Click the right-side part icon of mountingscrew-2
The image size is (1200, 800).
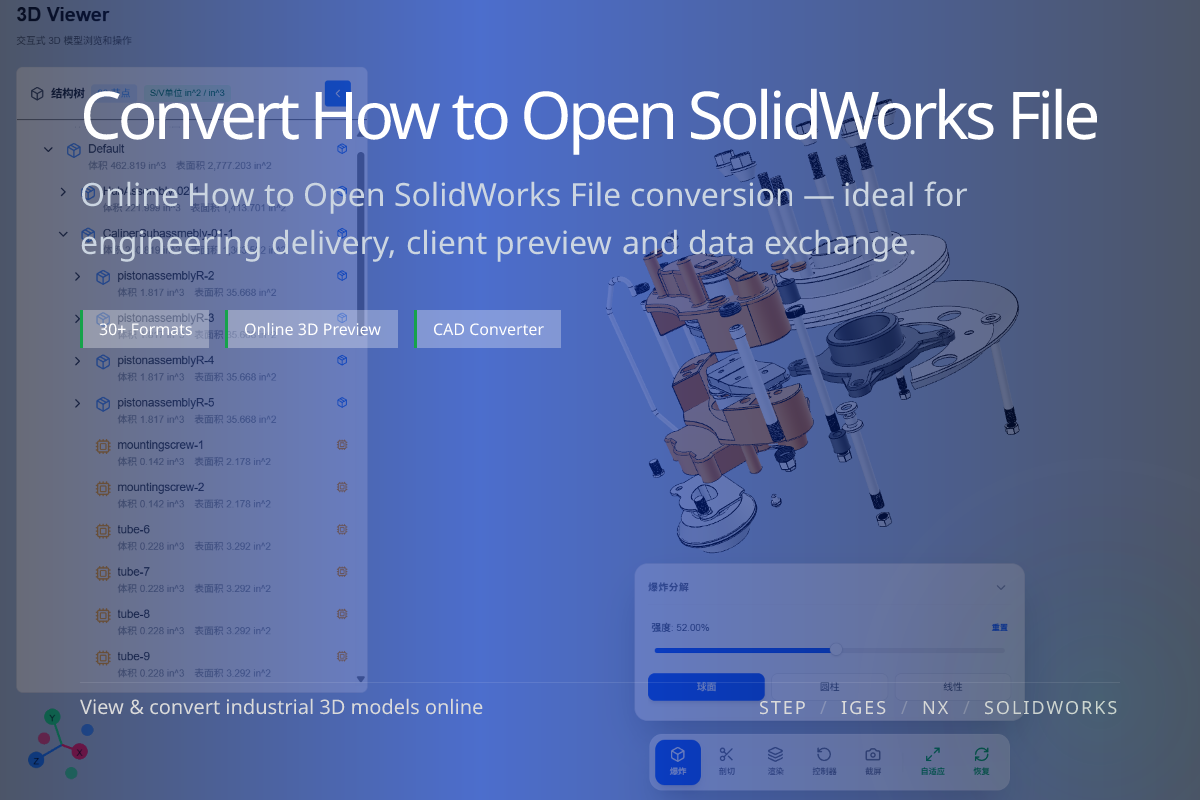(x=342, y=487)
